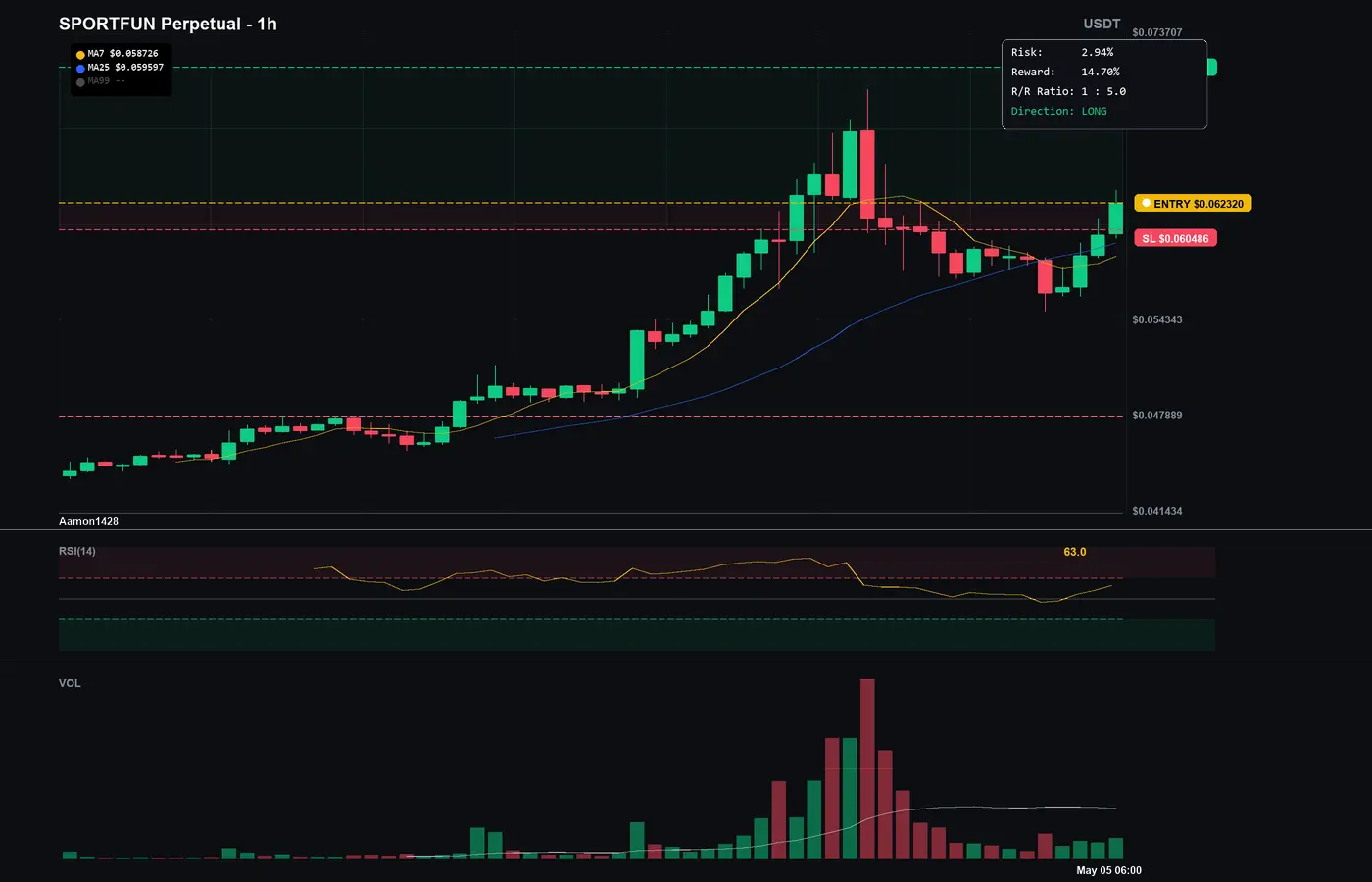Image resolution: width=1372 pixels, height=882 pixels.
Task: Click the RSI value 63.0
Action: click(1075, 552)
